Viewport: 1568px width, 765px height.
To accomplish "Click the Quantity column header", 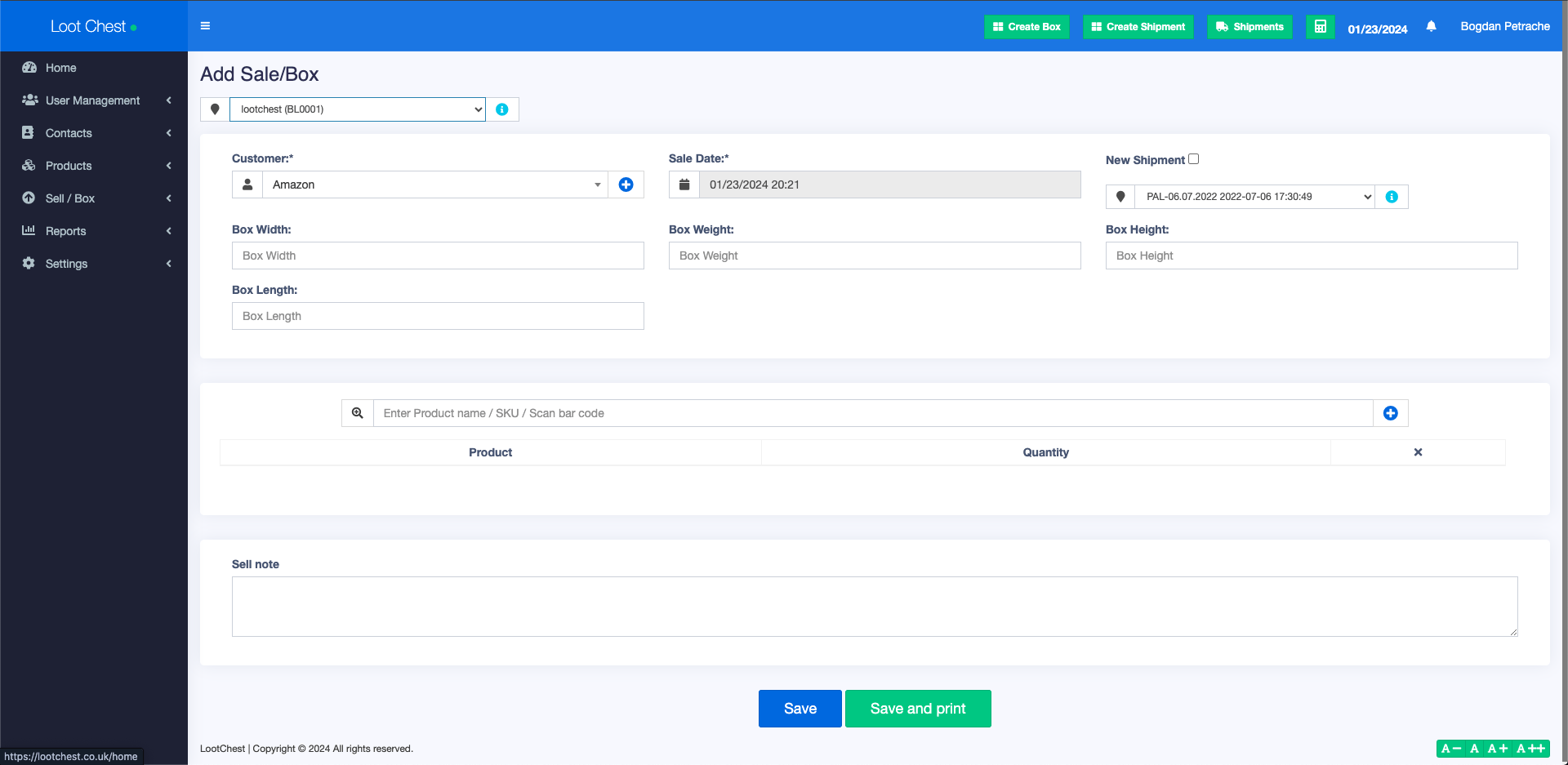I will coord(1046,452).
